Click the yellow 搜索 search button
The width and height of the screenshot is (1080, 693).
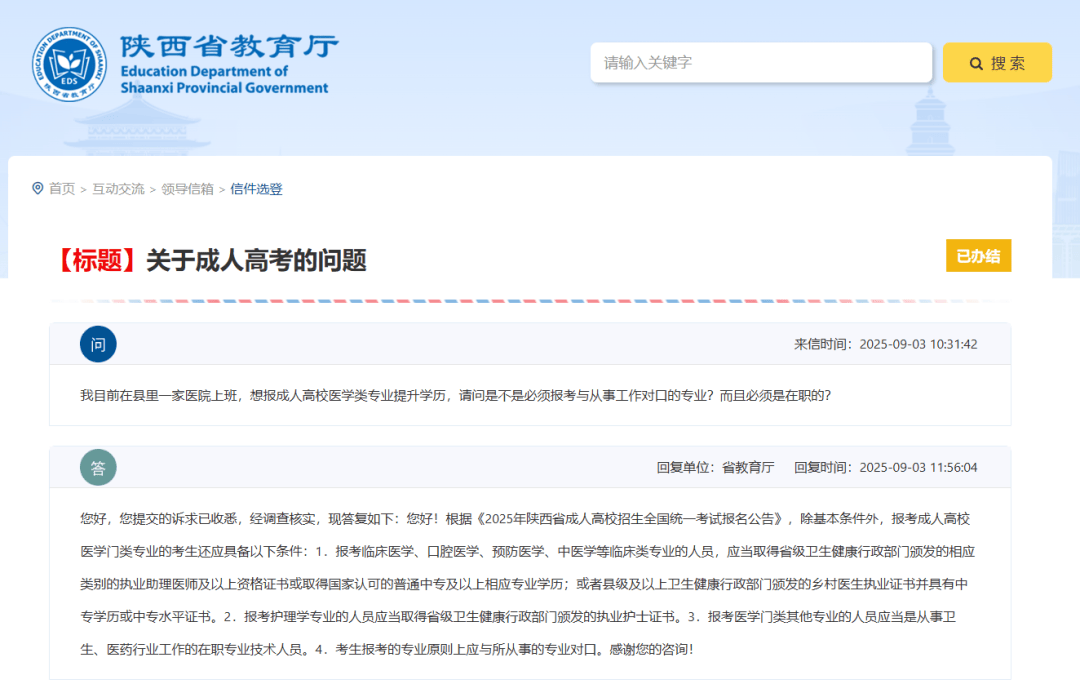pos(997,63)
